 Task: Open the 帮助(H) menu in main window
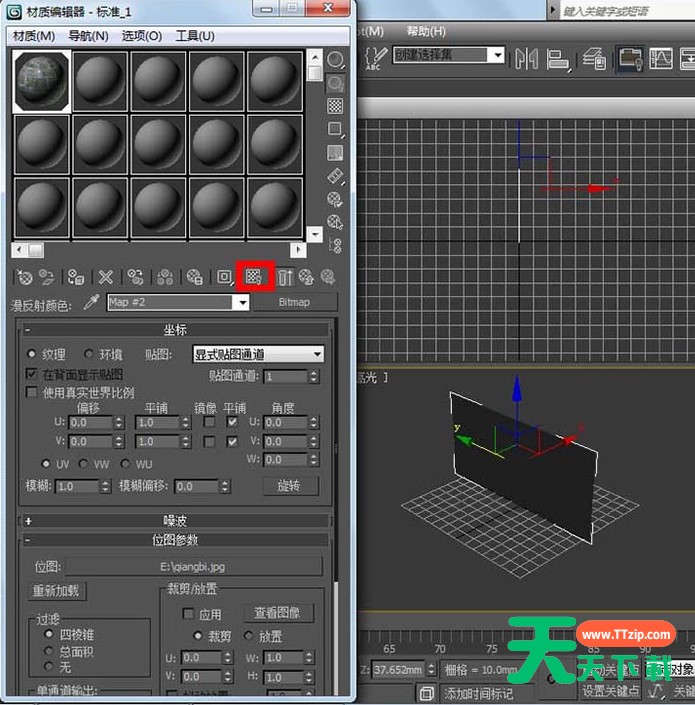(426, 31)
